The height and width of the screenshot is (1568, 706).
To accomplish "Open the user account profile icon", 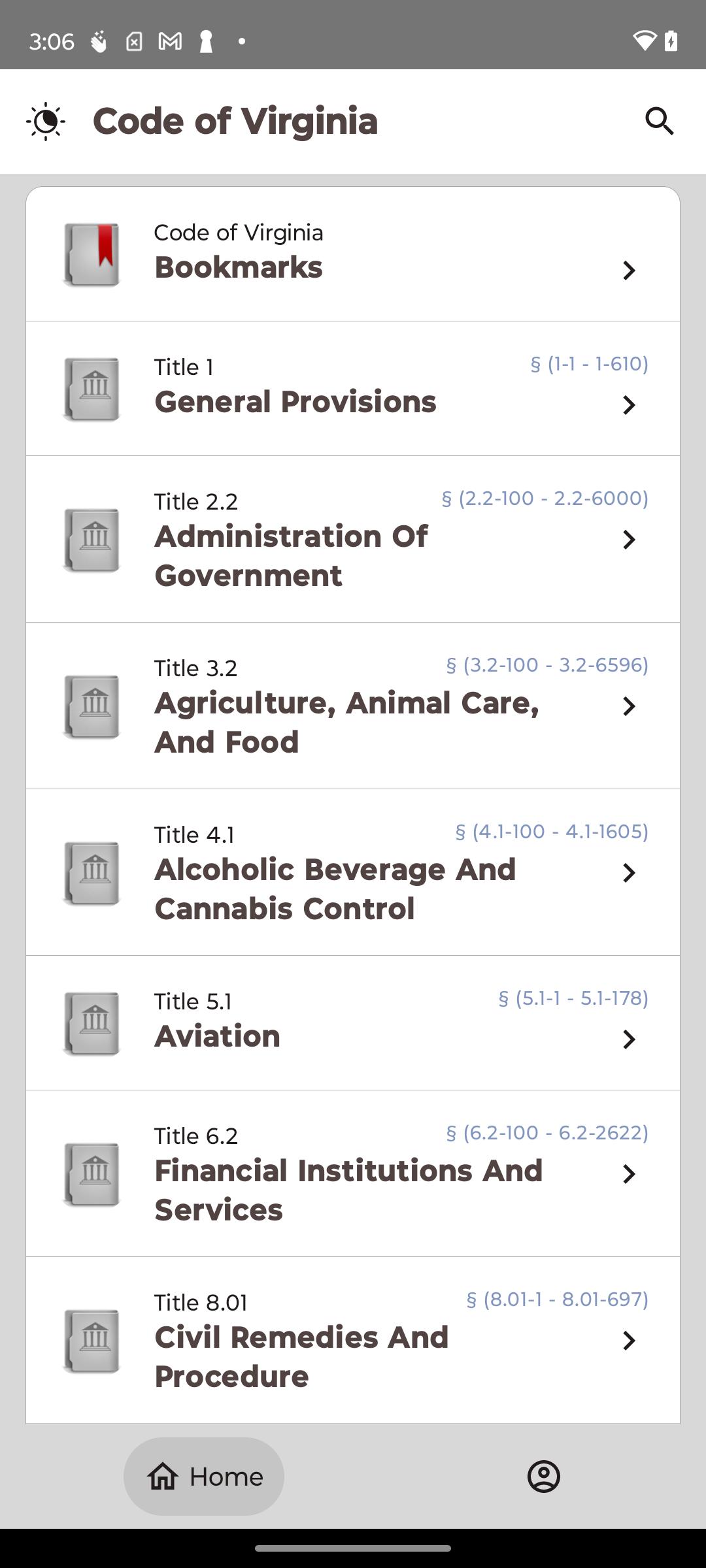I will tap(543, 1477).
